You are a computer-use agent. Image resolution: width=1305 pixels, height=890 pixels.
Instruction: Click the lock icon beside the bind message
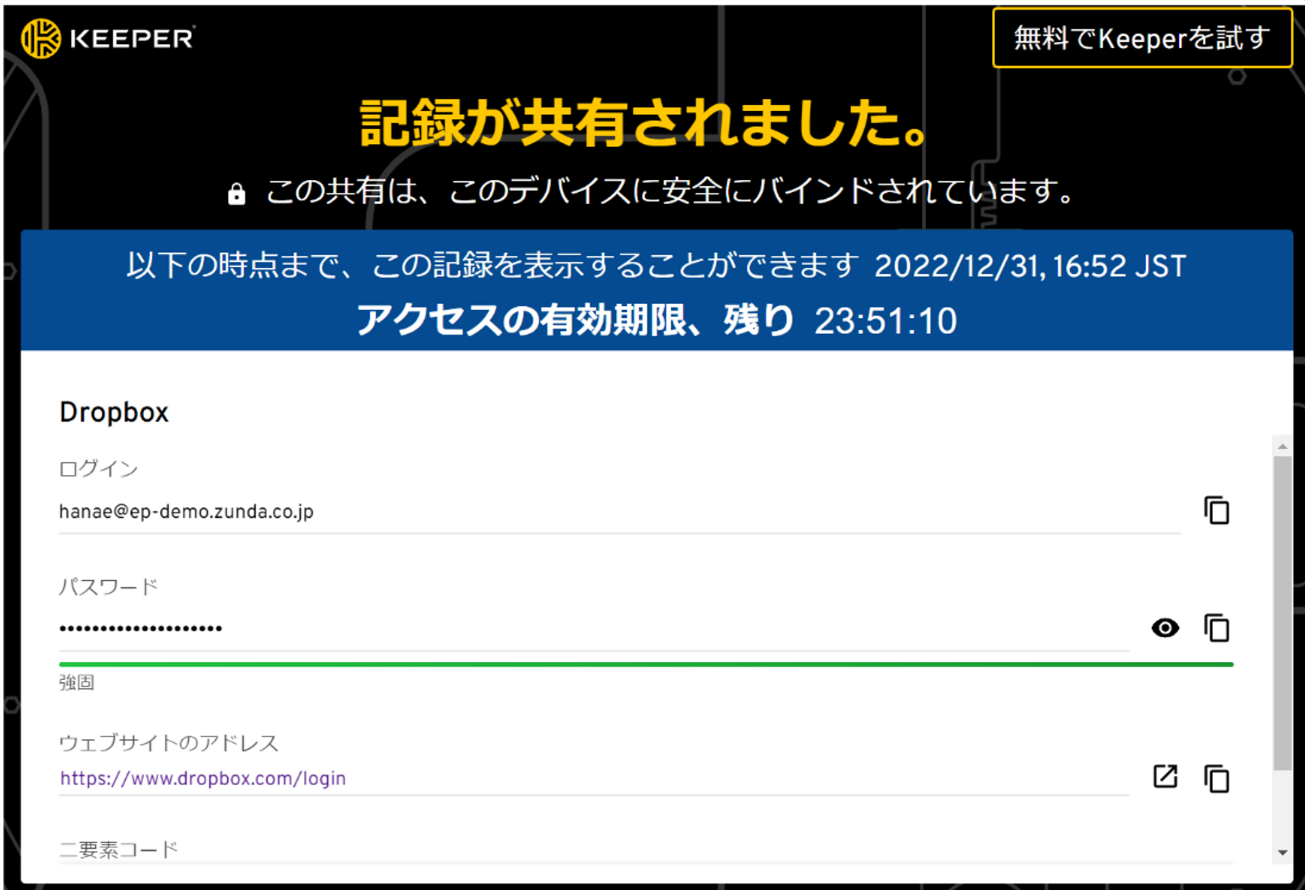236,193
